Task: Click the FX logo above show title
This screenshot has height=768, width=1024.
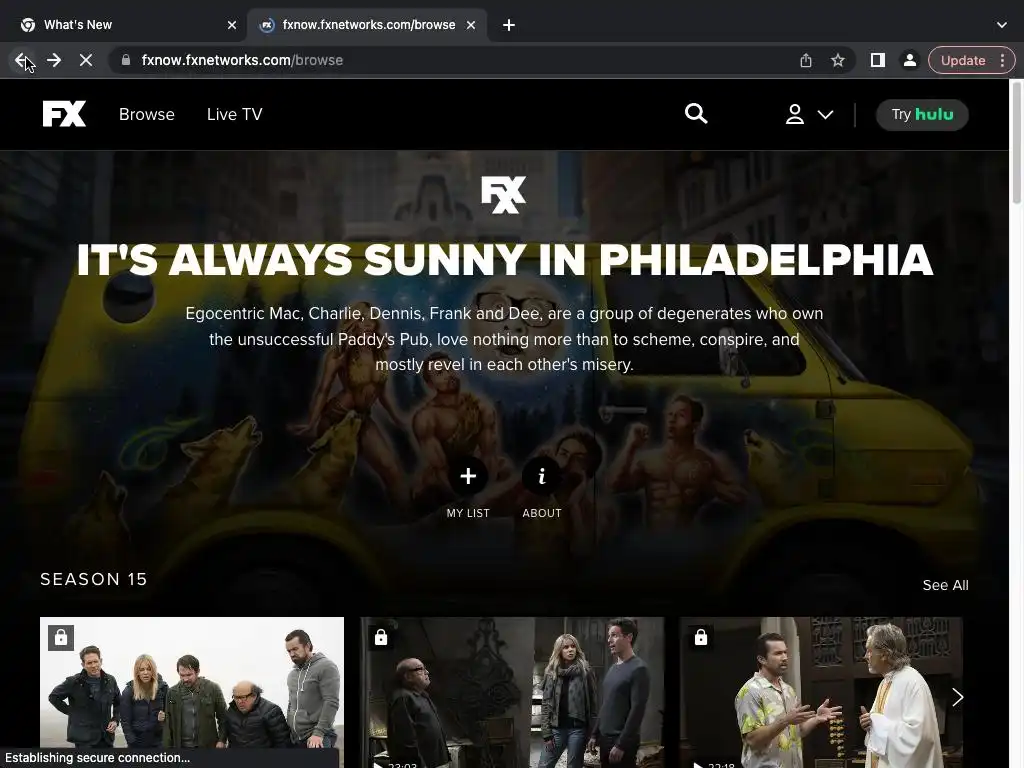Action: coord(504,195)
